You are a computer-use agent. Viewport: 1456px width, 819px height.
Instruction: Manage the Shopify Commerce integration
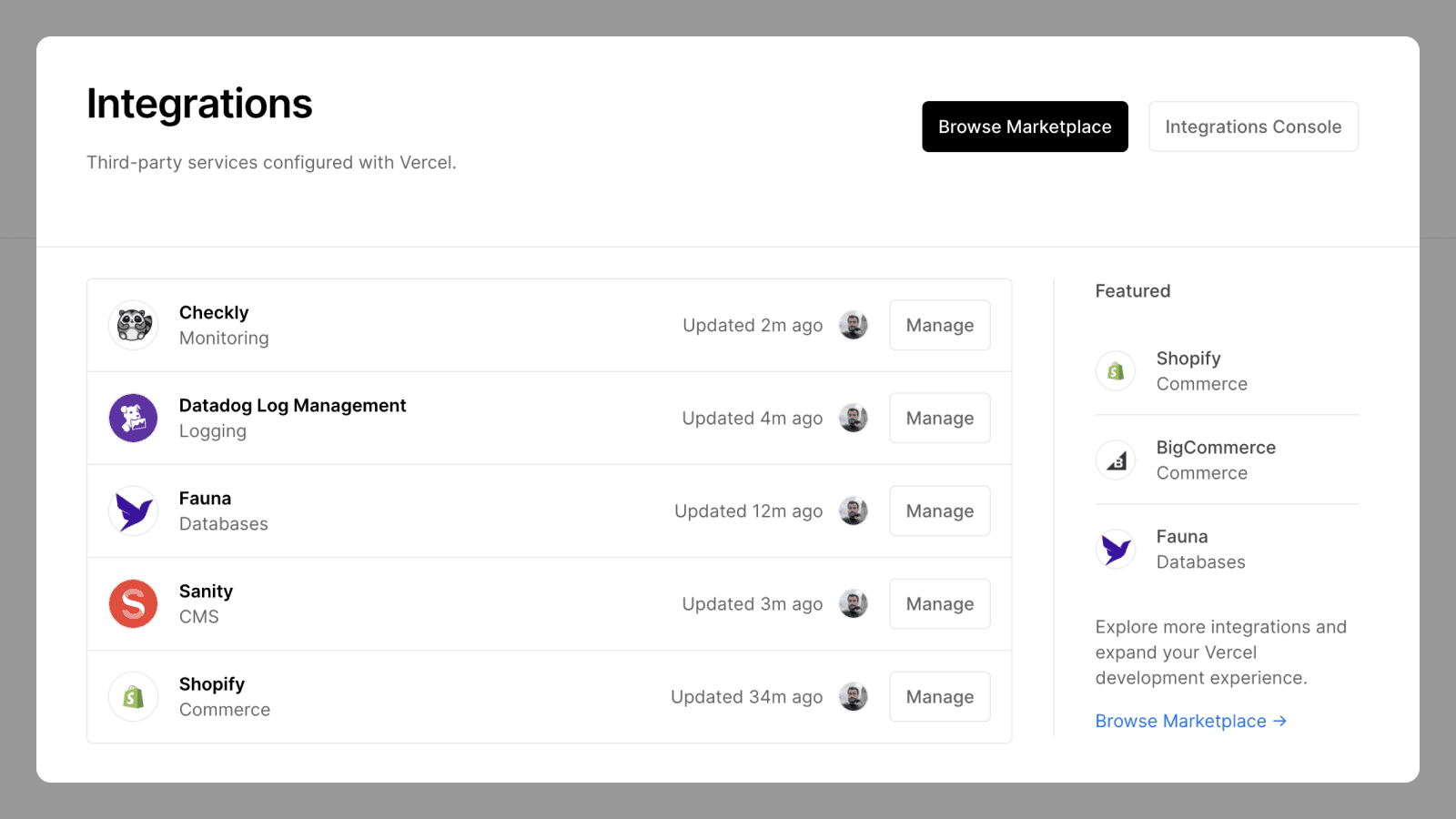939,696
